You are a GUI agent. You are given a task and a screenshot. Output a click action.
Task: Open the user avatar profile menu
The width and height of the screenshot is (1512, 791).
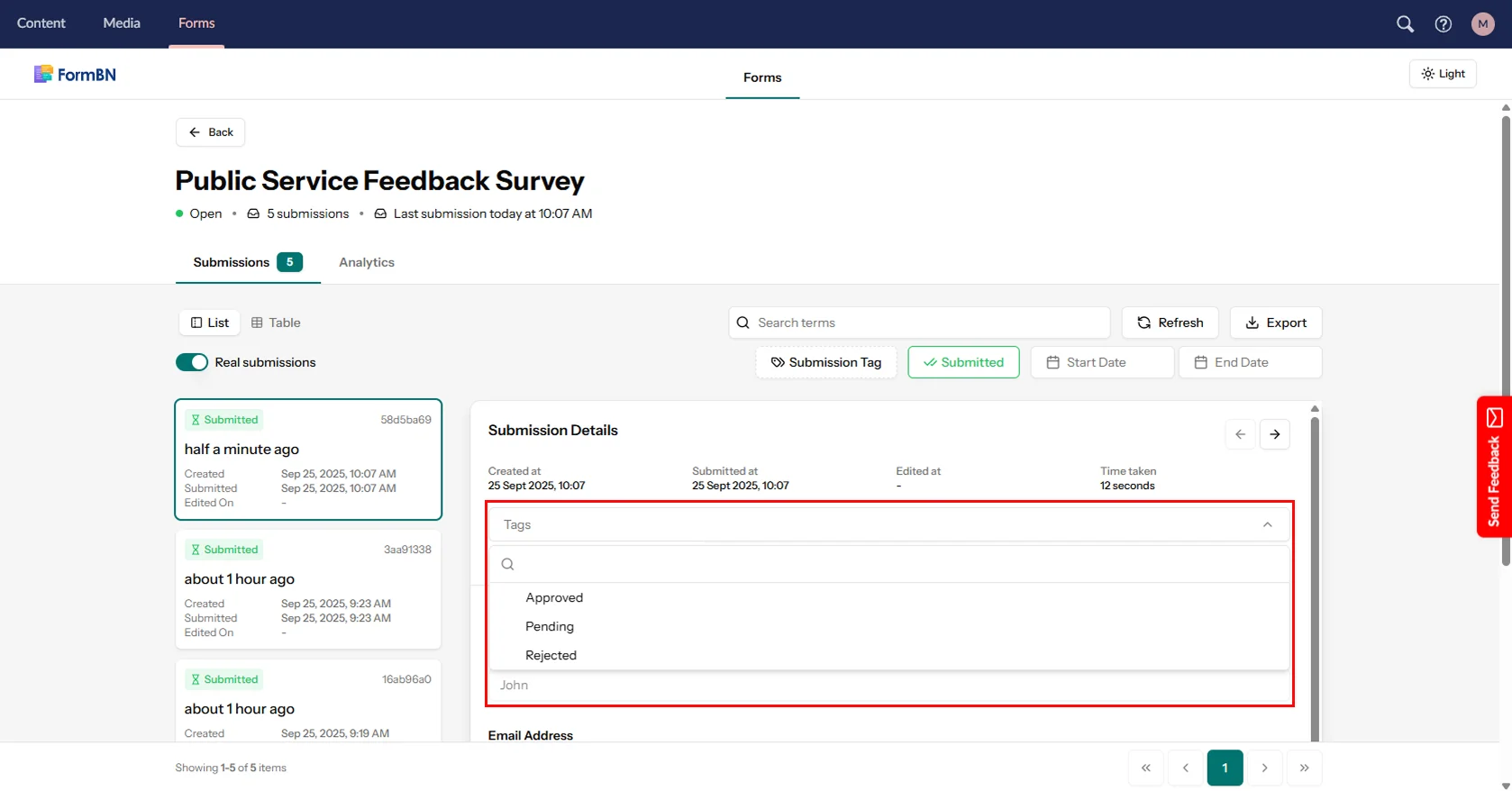tap(1482, 24)
